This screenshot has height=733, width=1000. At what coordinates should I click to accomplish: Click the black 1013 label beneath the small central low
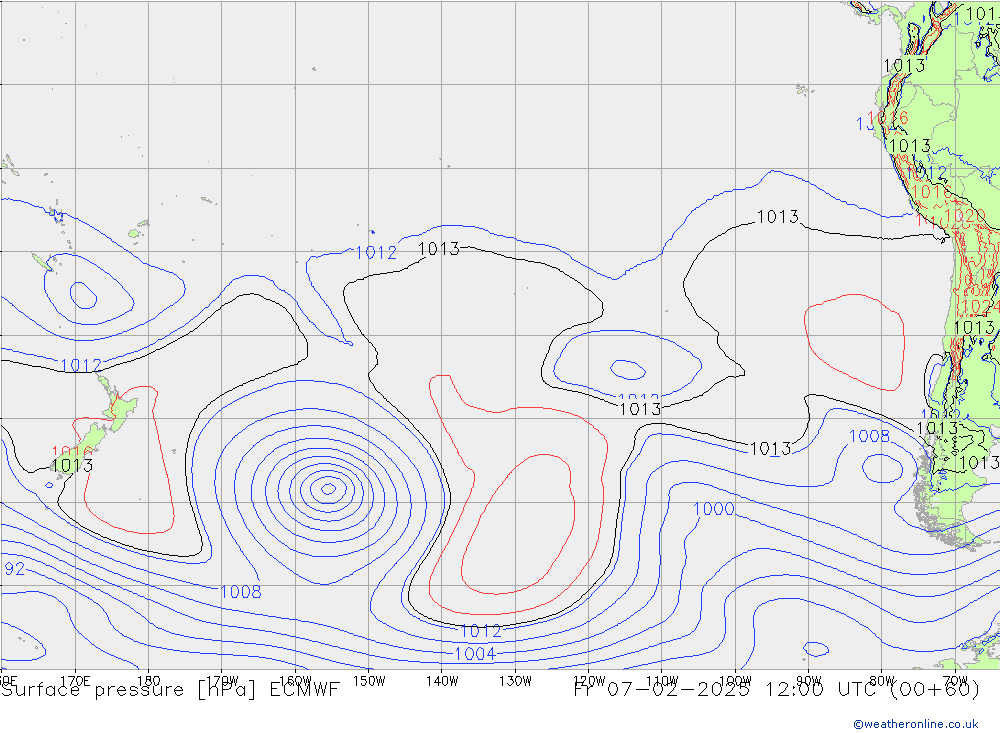[x=640, y=409]
